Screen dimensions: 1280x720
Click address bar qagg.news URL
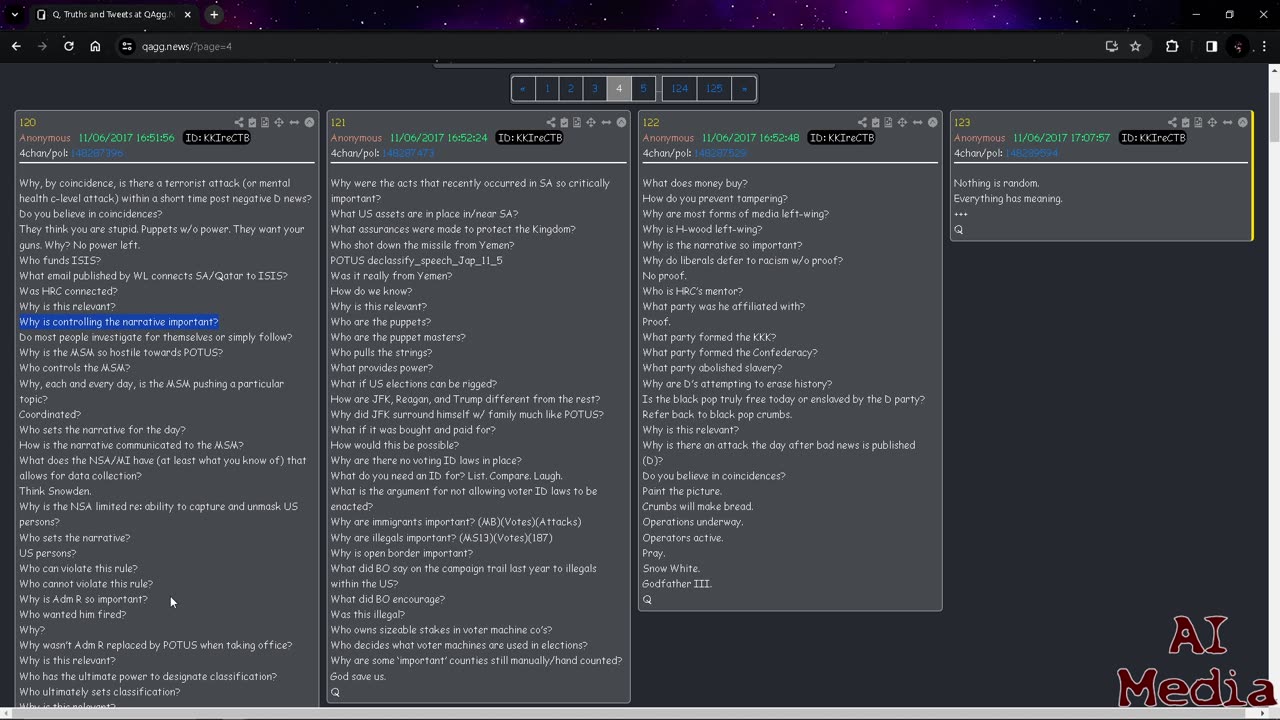click(x=187, y=46)
